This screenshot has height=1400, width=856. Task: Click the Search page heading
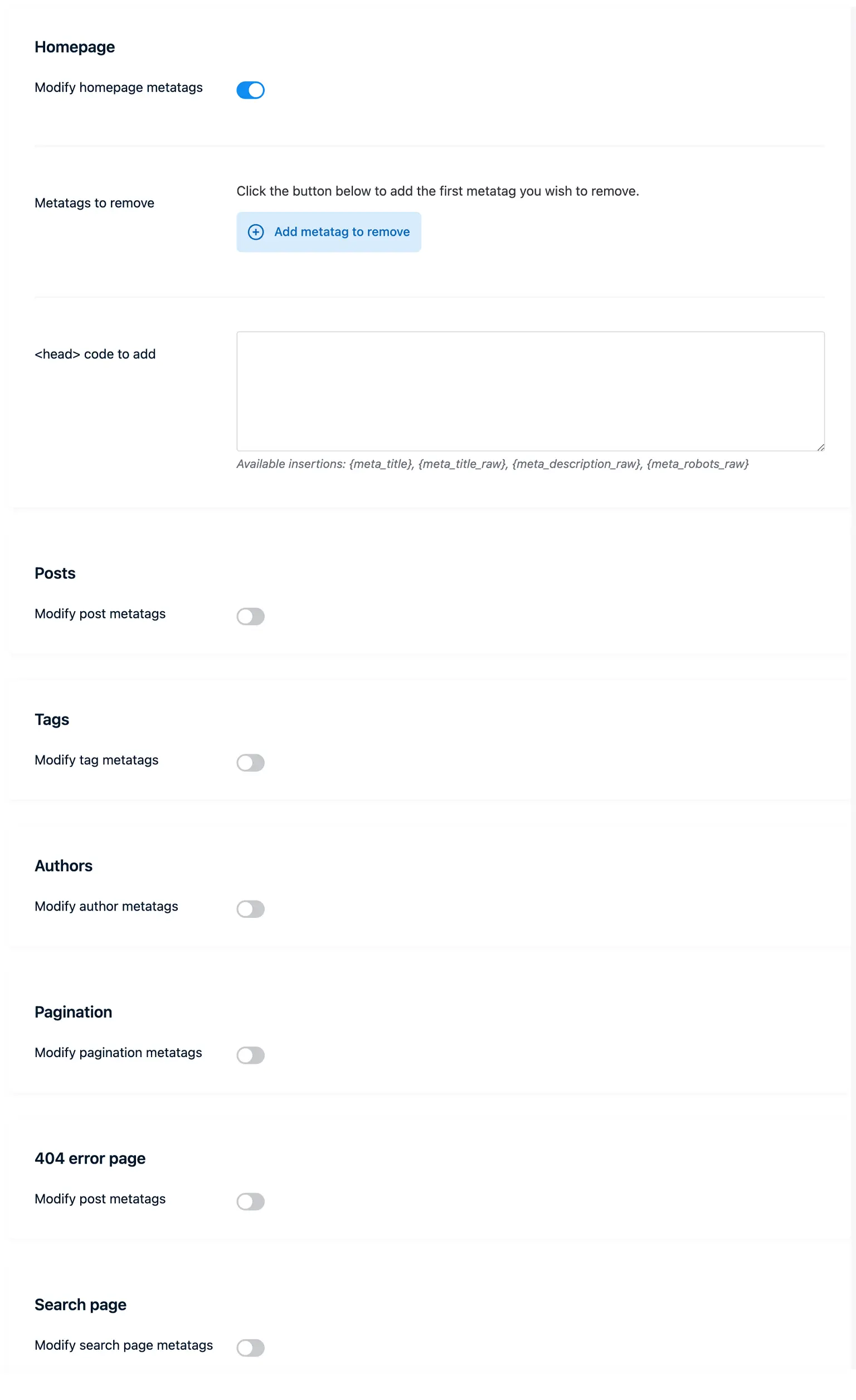[x=80, y=1304]
